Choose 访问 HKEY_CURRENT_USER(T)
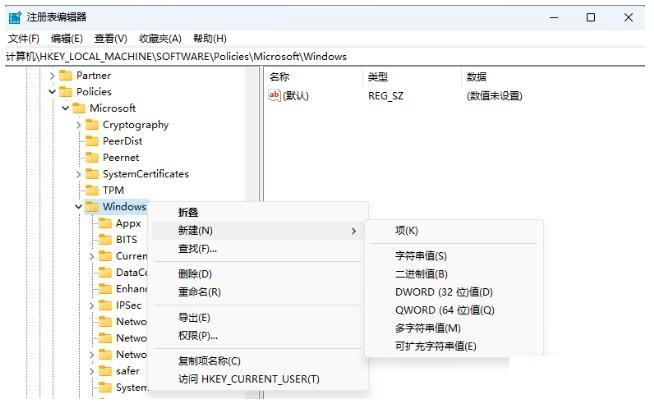The image size is (654, 410). coord(259,379)
